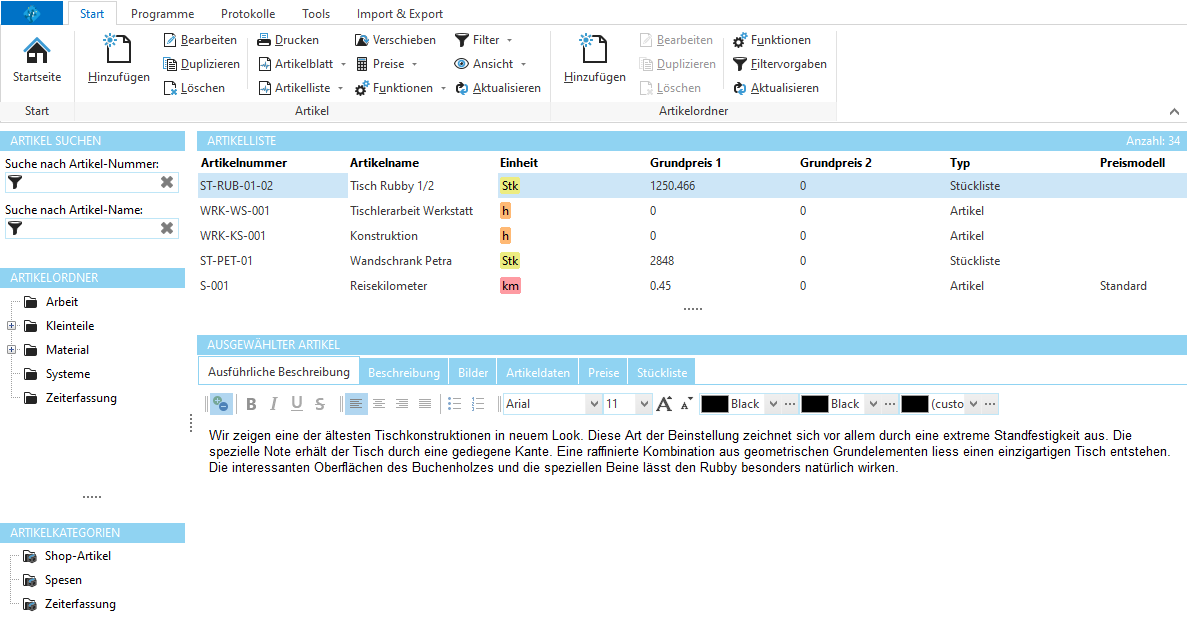The width and height of the screenshot is (1187, 624).
Task: Open the Arial font name dropdown
Action: 594,404
